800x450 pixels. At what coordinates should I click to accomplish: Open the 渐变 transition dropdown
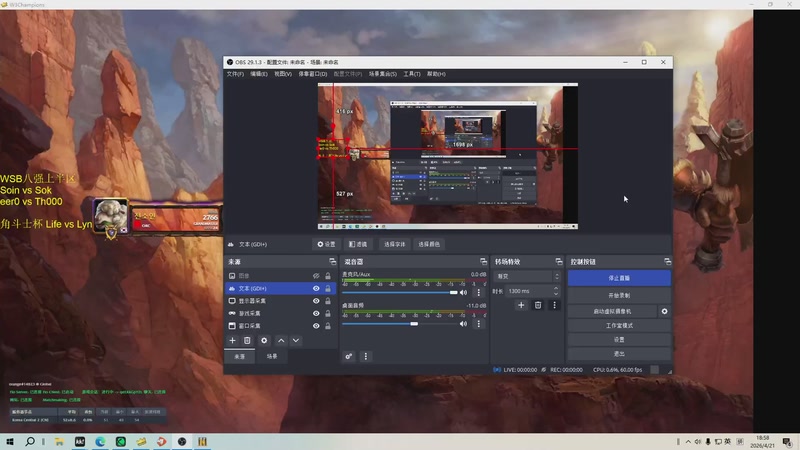click(x=527, y=277)
